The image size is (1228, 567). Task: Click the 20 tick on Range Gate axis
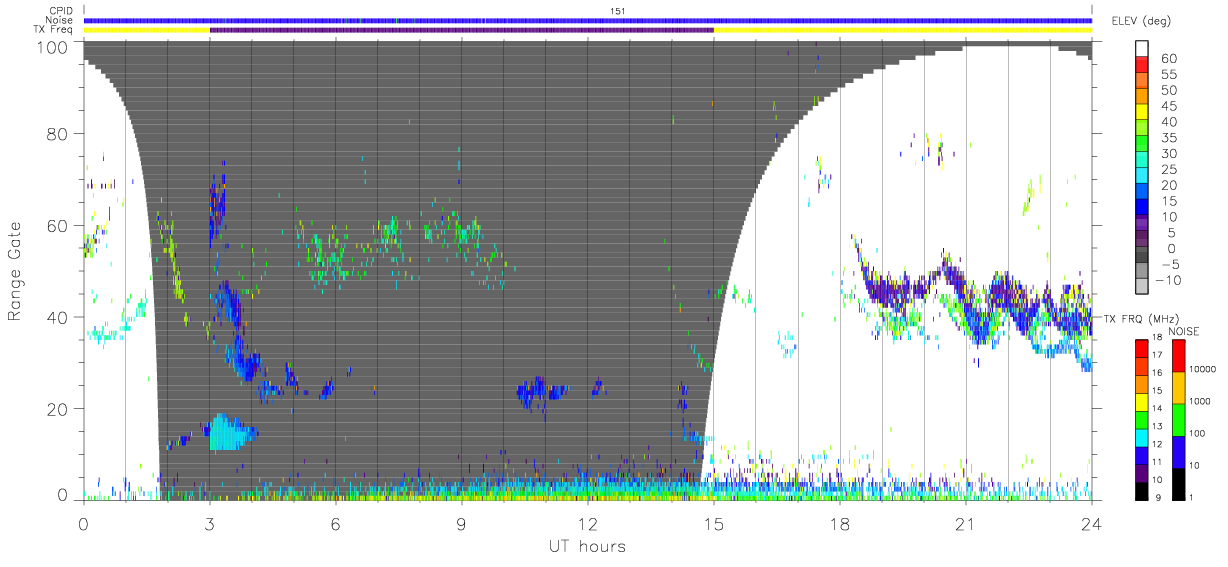(x=59, y=409)
